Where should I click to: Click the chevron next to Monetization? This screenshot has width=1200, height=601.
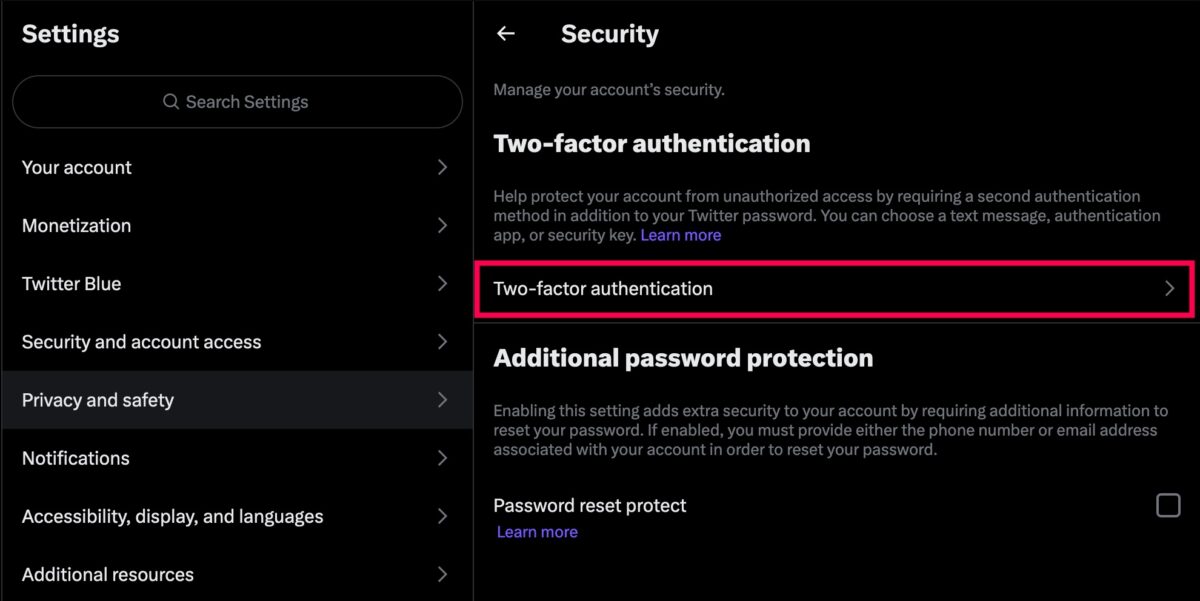coord(442,225)
